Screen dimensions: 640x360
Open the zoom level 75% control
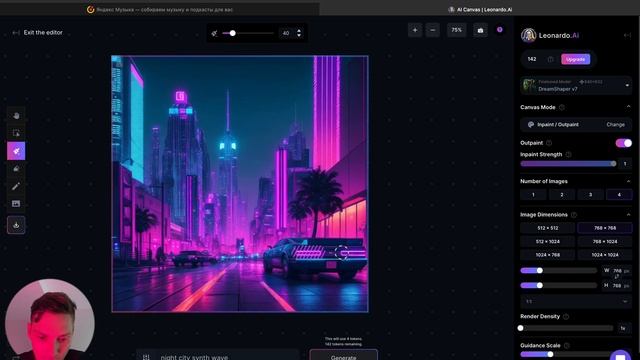pos(456,30)
